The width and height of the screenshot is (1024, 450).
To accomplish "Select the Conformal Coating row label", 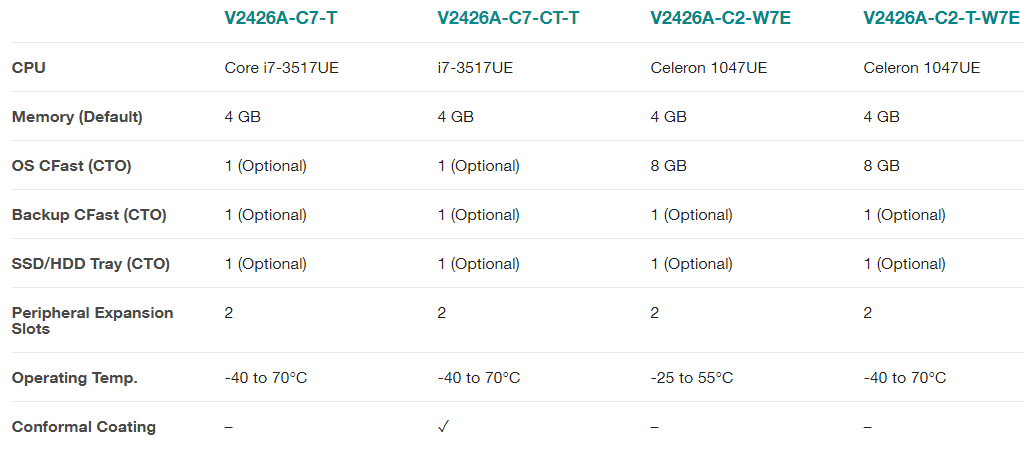I will point(84,427).
